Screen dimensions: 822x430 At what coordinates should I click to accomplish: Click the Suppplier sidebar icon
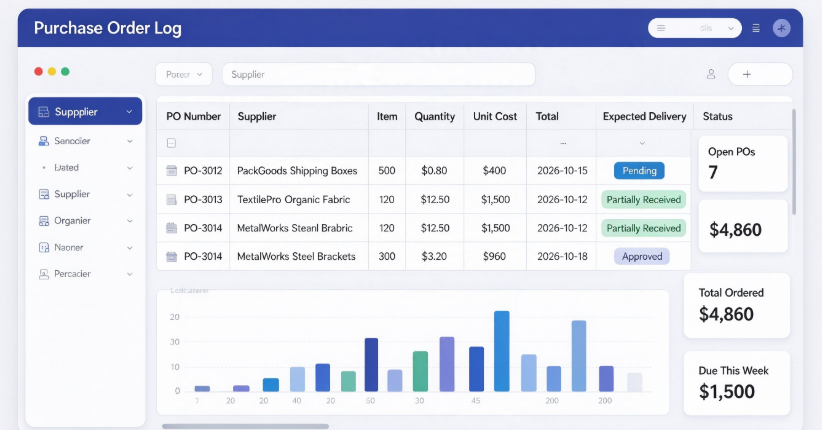pos(44,112)
